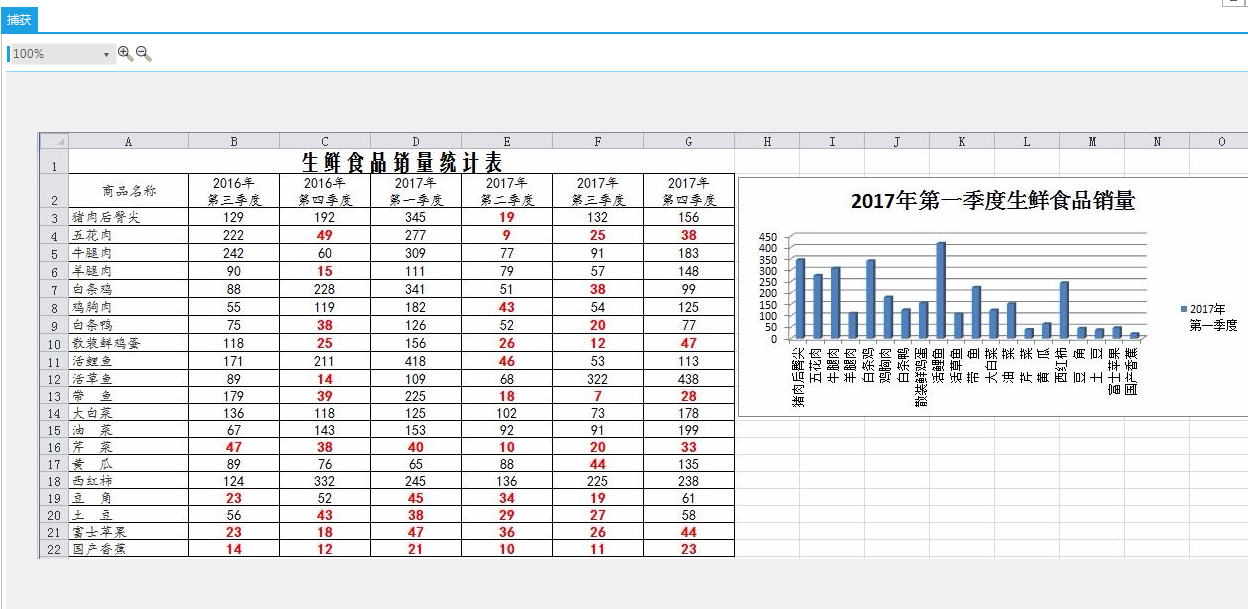Click the spreadsheet select-all corner box

[x=54, y=141]
